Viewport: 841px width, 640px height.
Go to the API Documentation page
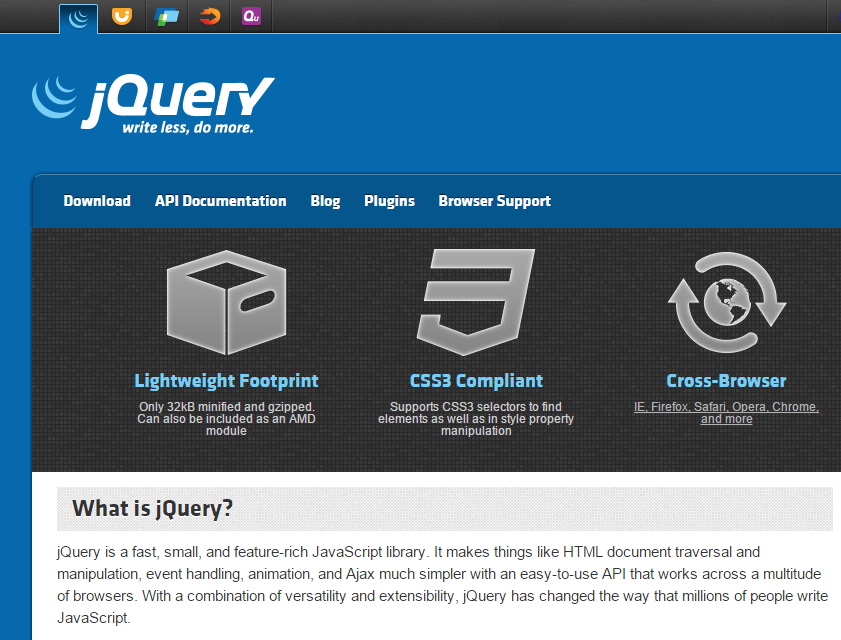tap(220, 201)
